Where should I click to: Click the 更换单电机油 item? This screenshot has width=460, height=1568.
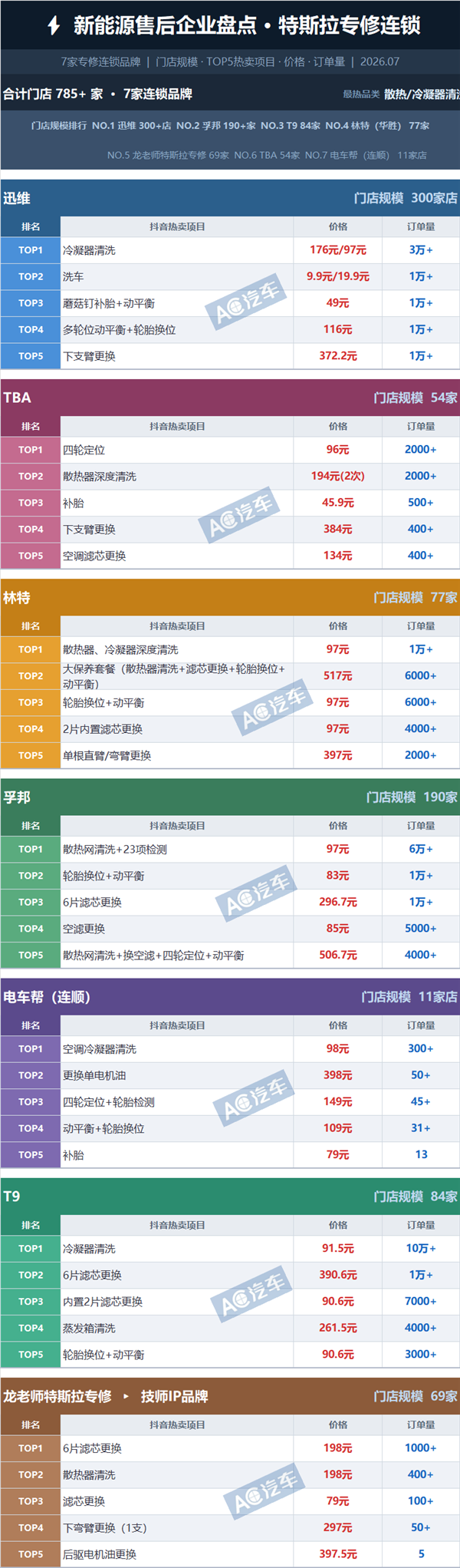94,1075
